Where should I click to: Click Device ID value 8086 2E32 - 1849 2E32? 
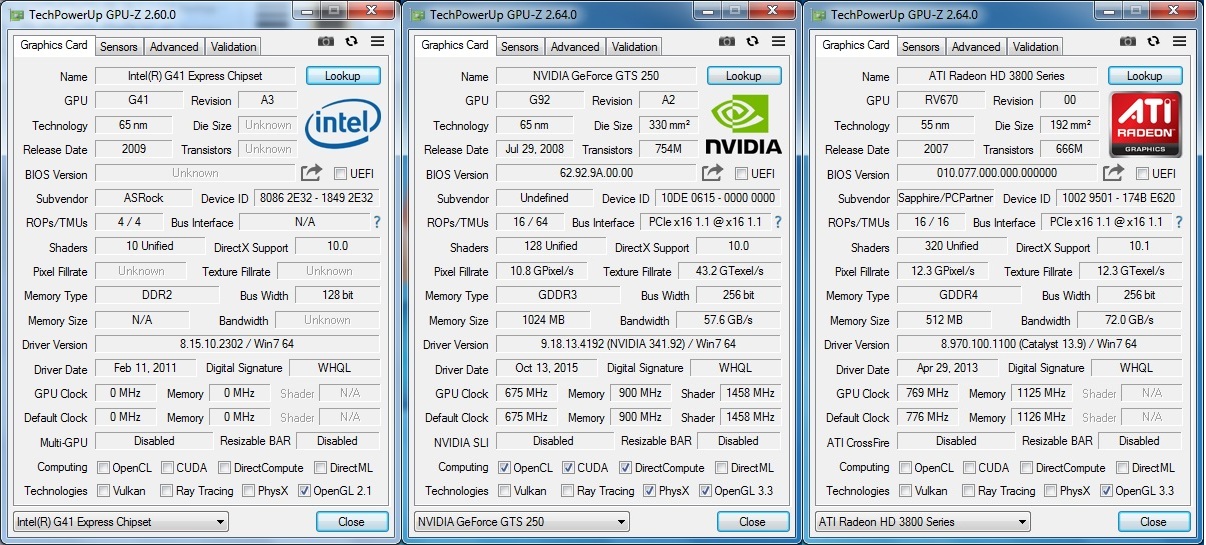(x=316, y=198)
